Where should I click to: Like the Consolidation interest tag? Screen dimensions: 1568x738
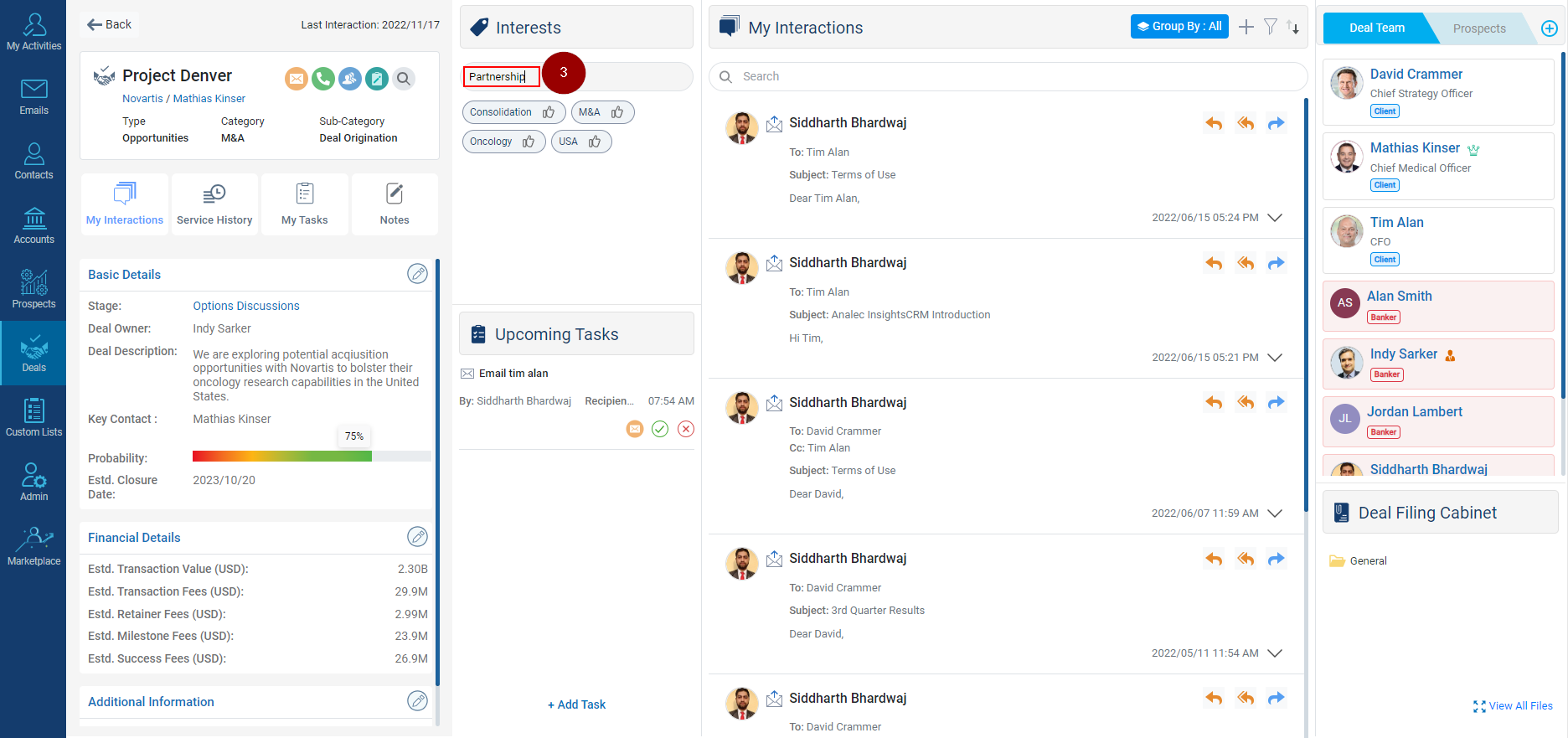(549, 112)
